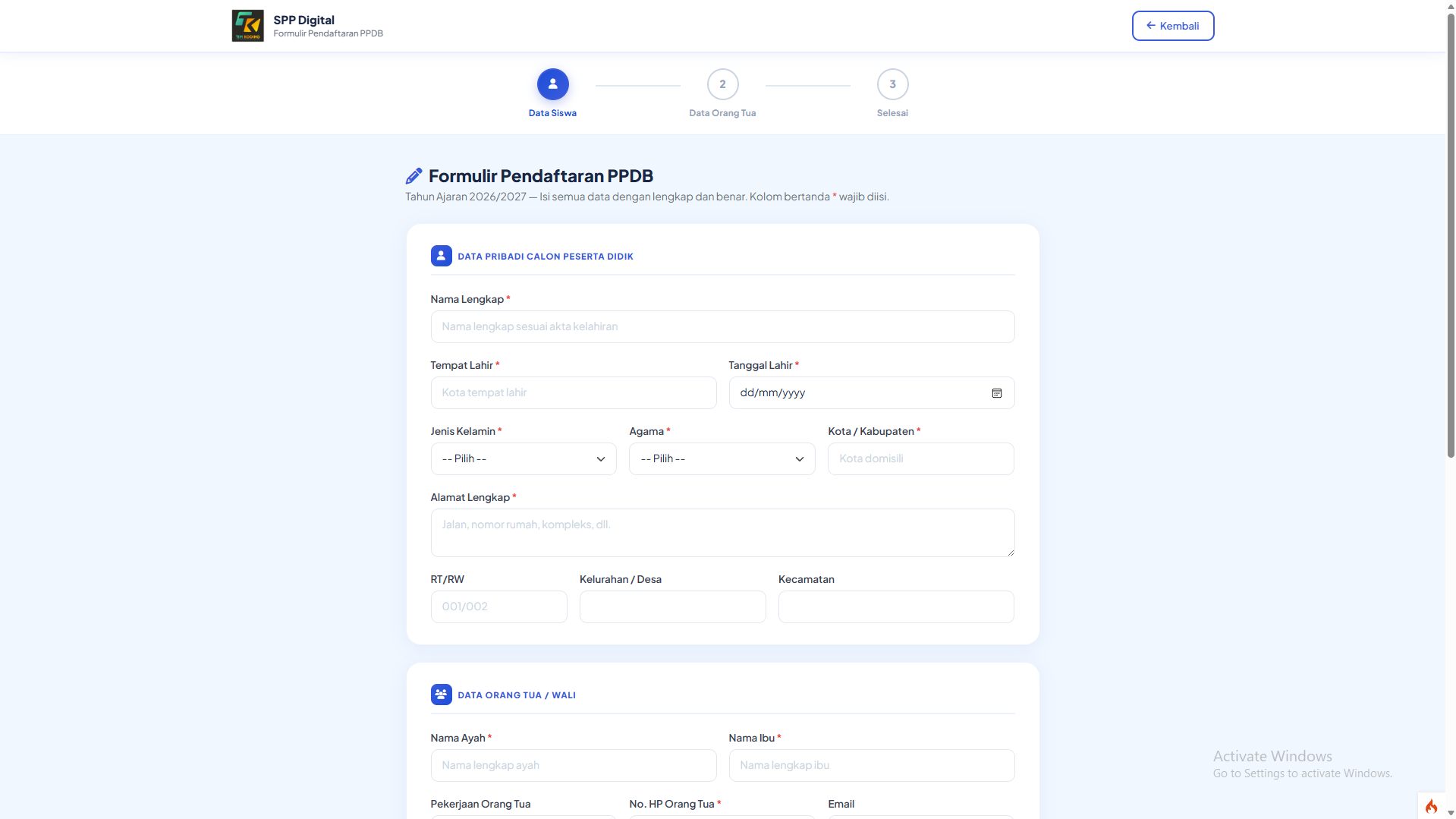Click the Alamat Lengkap text area
The width and height of the screenshot is (1456, 819).
(722, 531)
